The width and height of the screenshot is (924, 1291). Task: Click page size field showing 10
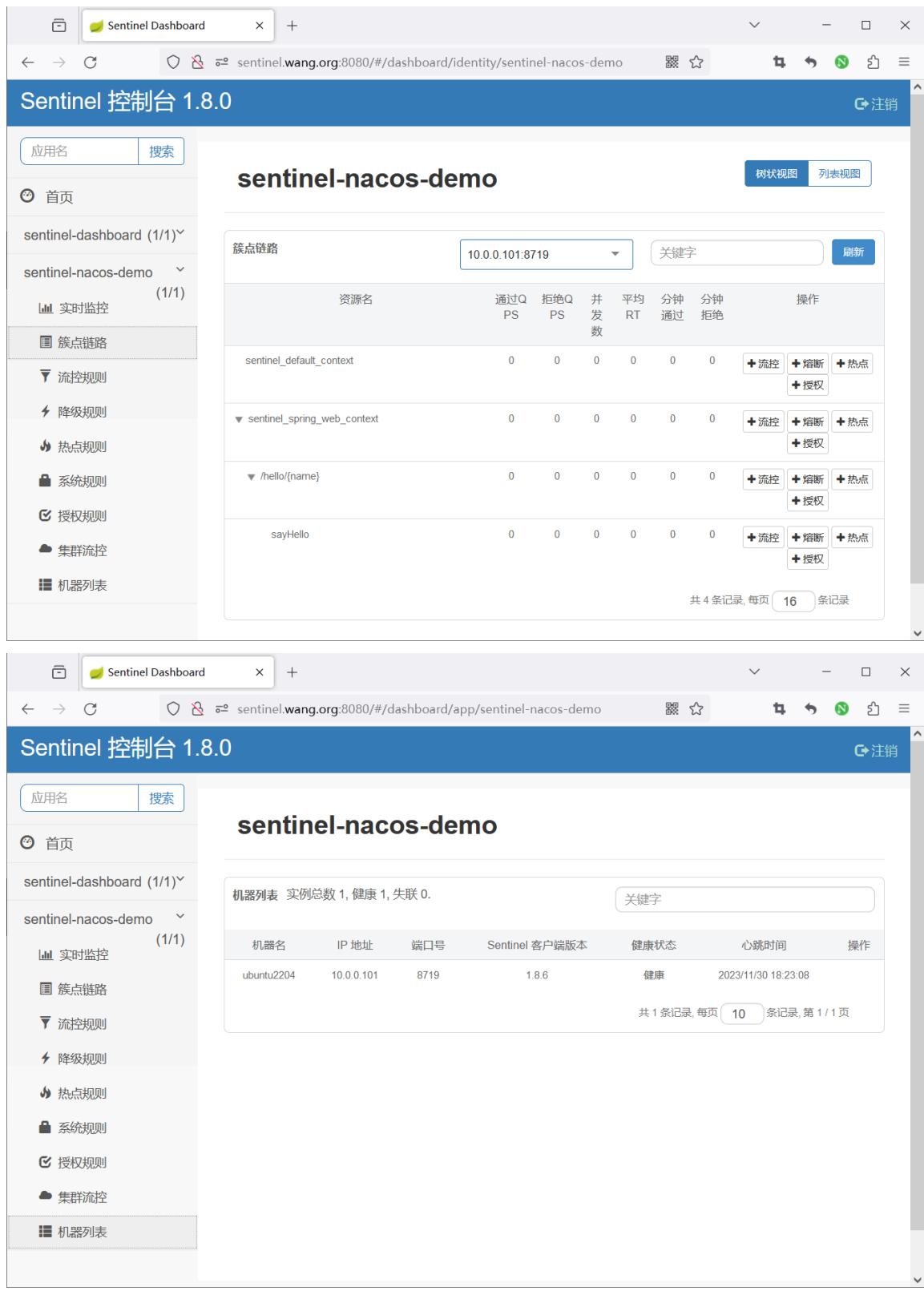pos(742,1014)
